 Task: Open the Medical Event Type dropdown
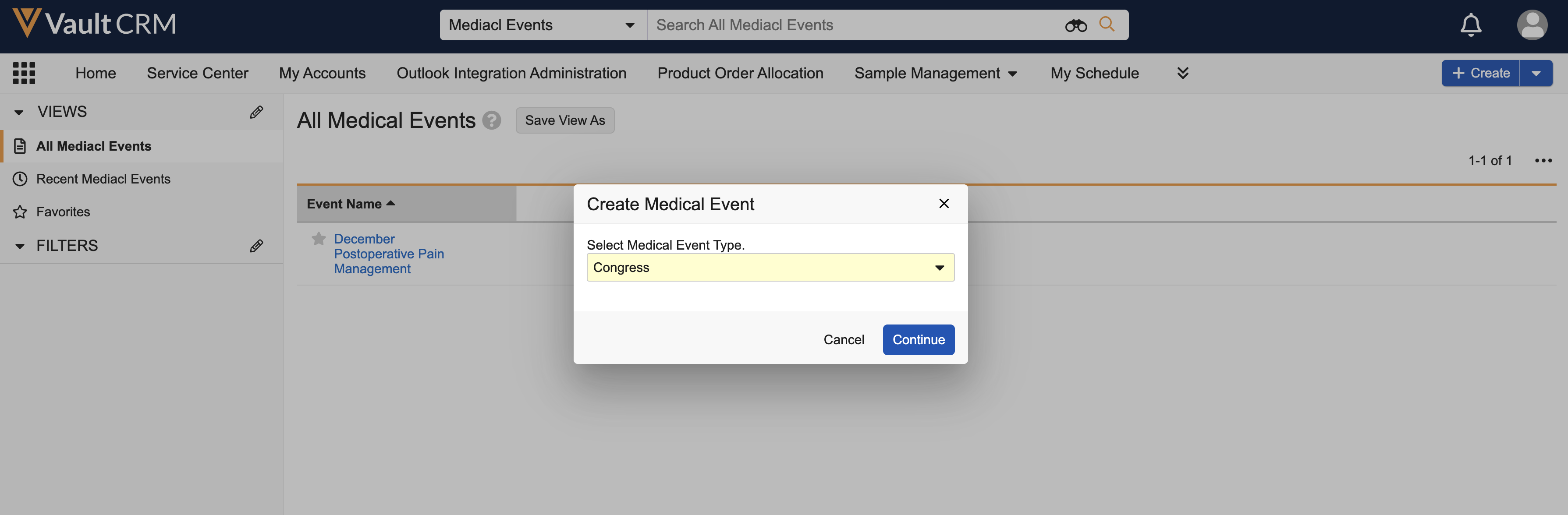pos(770,268)
